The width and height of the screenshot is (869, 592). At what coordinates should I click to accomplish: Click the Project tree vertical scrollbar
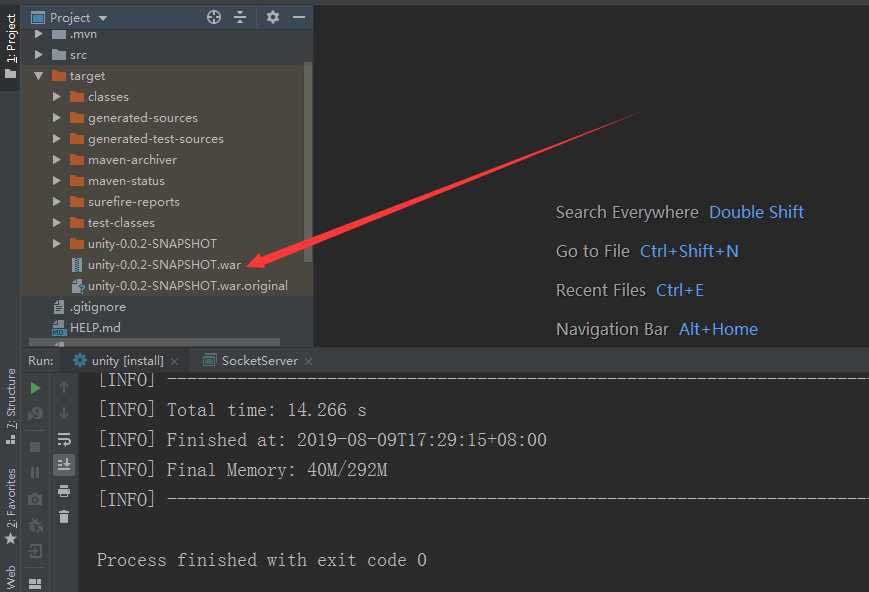pos(308,161)
